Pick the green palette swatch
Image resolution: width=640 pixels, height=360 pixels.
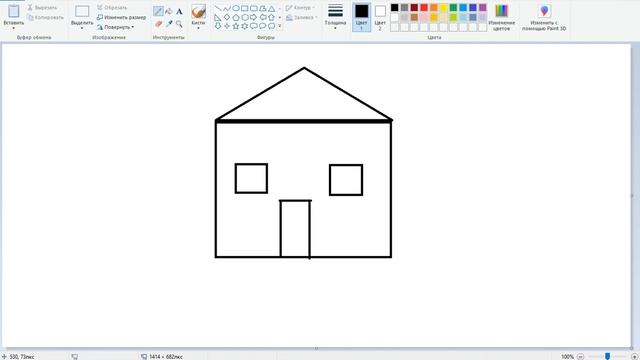coord(453,7)
